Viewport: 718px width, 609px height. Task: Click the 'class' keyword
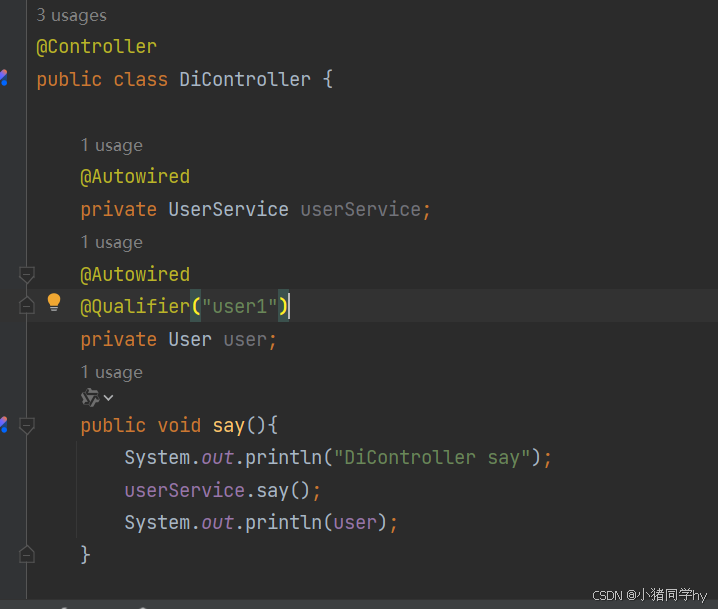[141, 79]
